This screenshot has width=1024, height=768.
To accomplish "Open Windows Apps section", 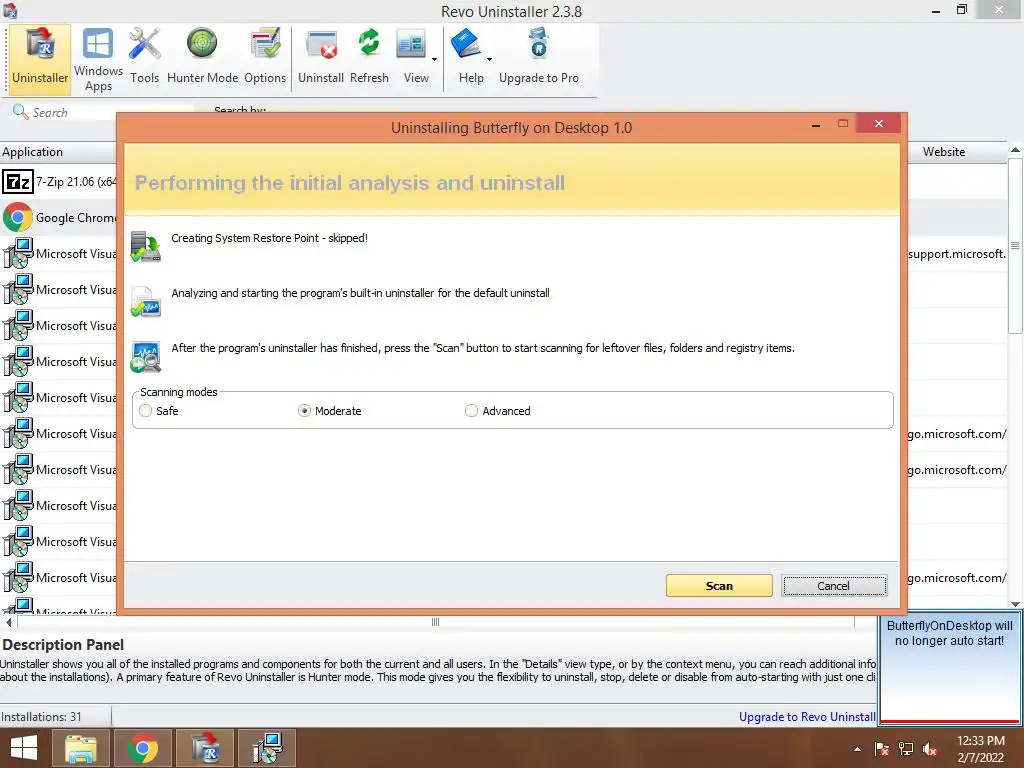I will [x=98, y=59].
